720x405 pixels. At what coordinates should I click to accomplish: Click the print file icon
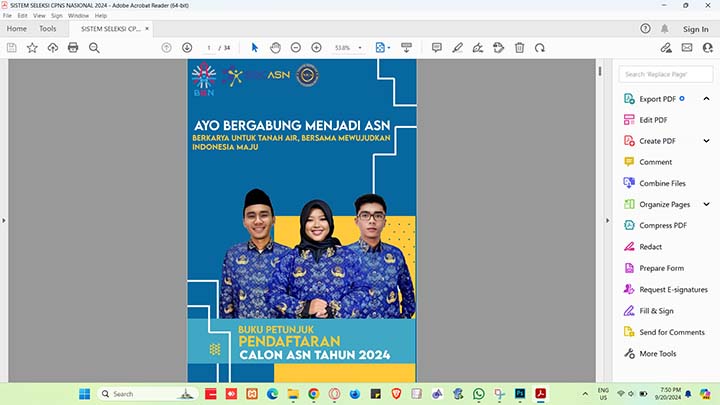(73, 47)
